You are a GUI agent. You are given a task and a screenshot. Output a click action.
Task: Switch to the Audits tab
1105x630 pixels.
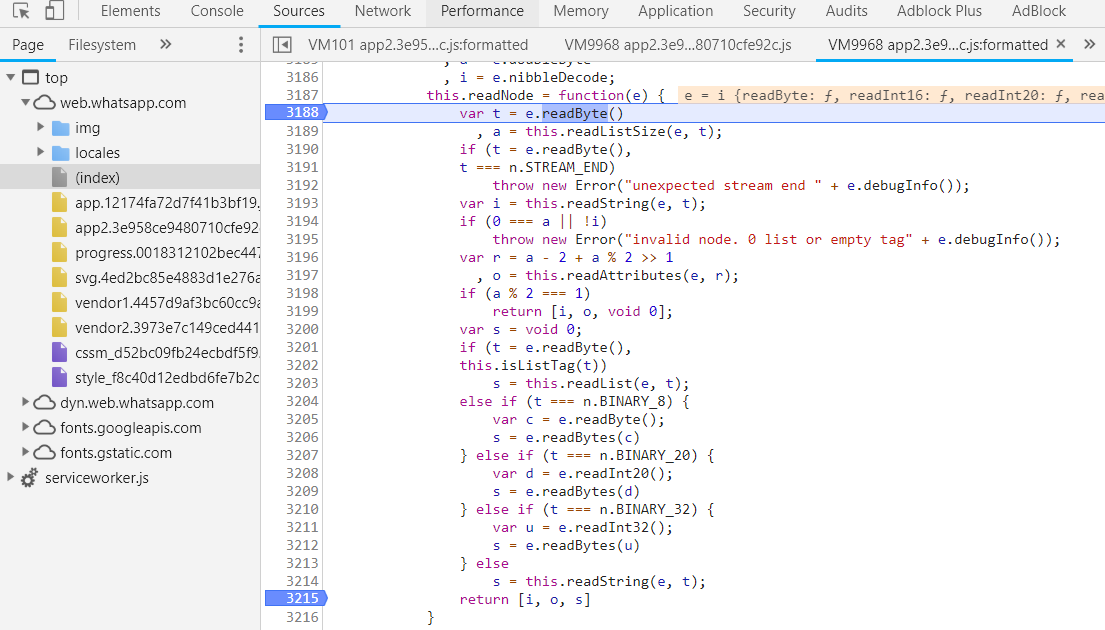pos(846,11)
